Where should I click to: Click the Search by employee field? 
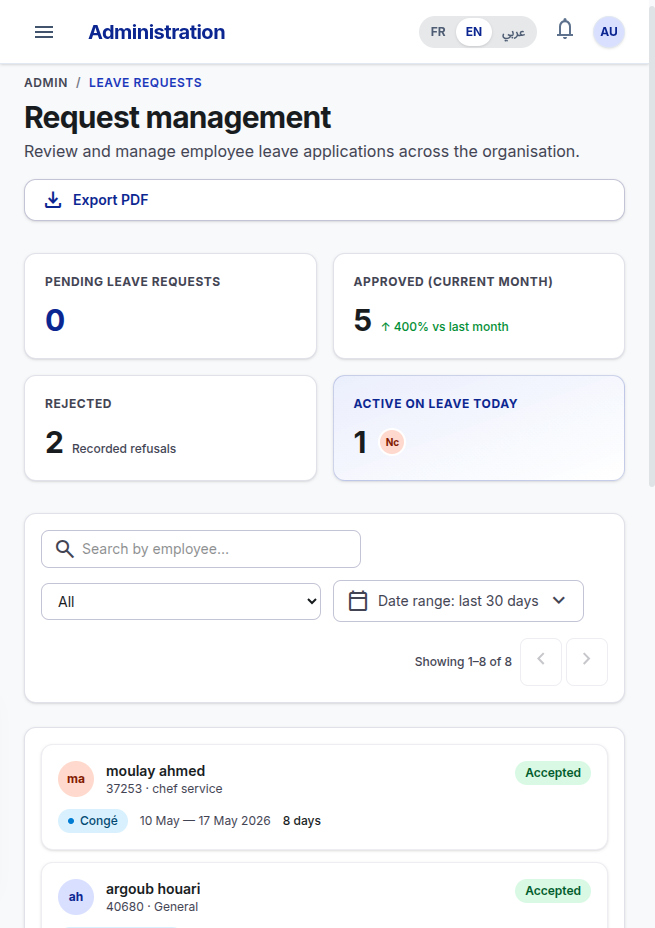pos(201,549)
